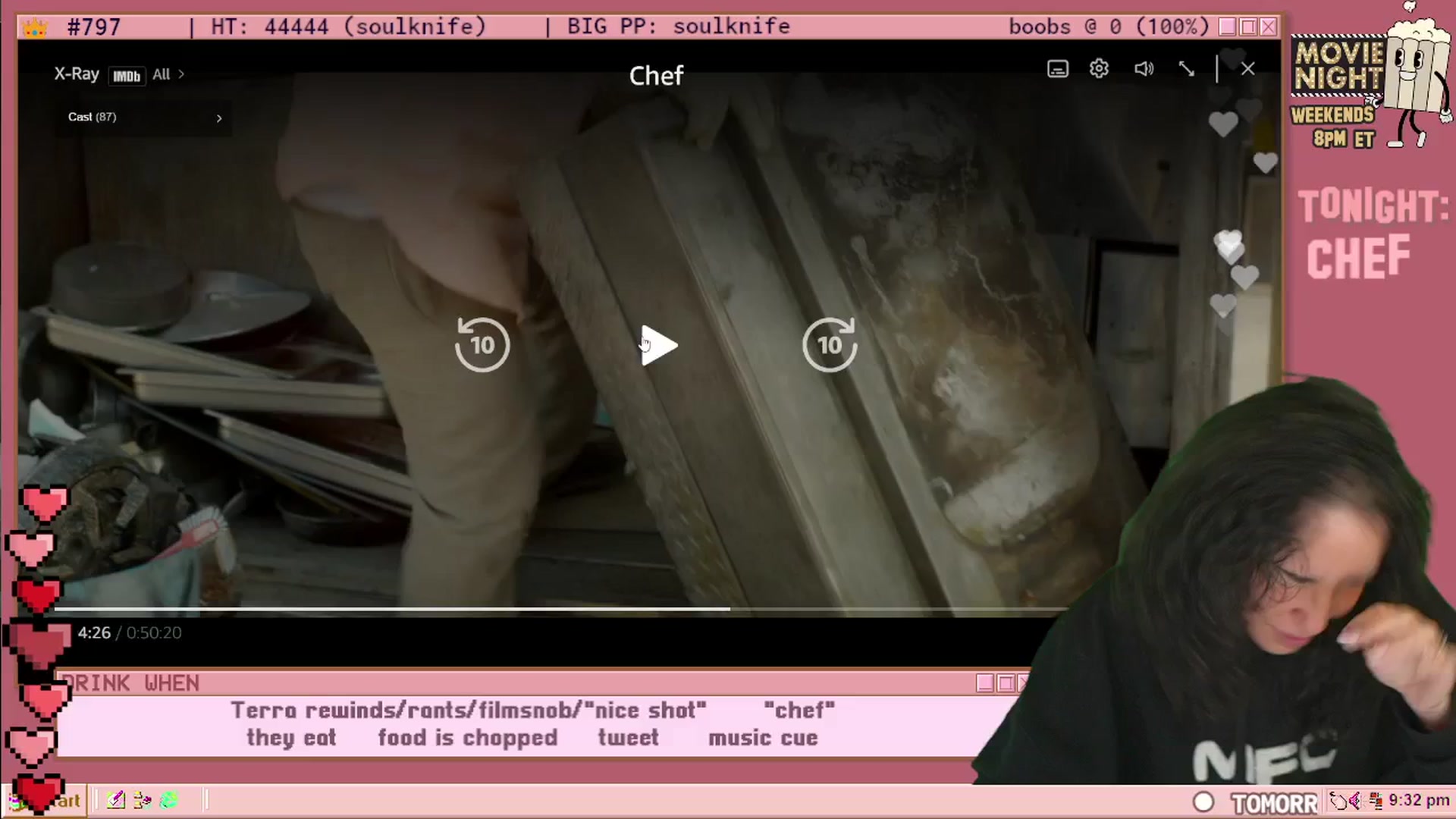Open the green browser quick launch icon

(x=168, y=800)
